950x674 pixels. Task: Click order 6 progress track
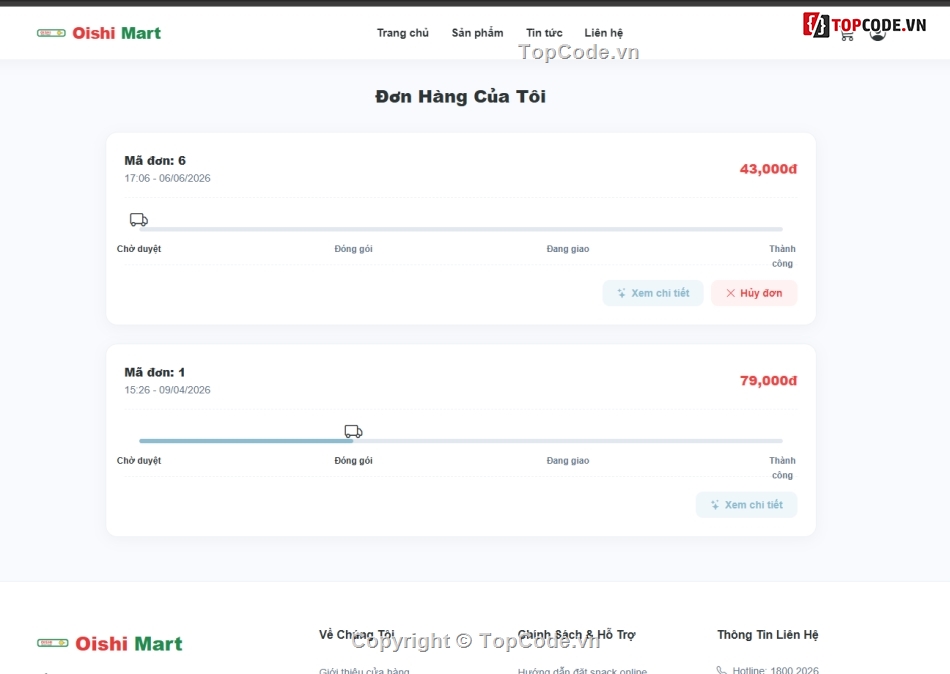point(460,229)
